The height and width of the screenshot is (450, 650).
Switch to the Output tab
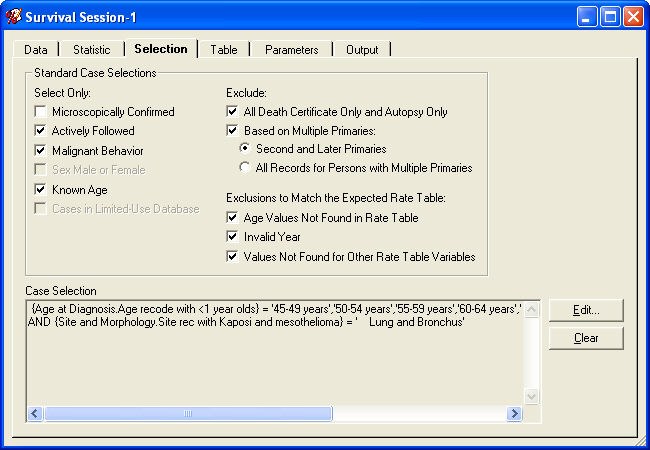coord(362,49)
